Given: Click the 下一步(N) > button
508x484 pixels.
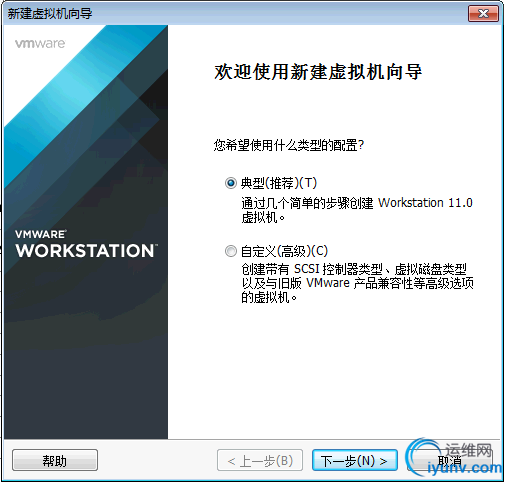Looking at the screenshot, I should (x=355, y=461).
